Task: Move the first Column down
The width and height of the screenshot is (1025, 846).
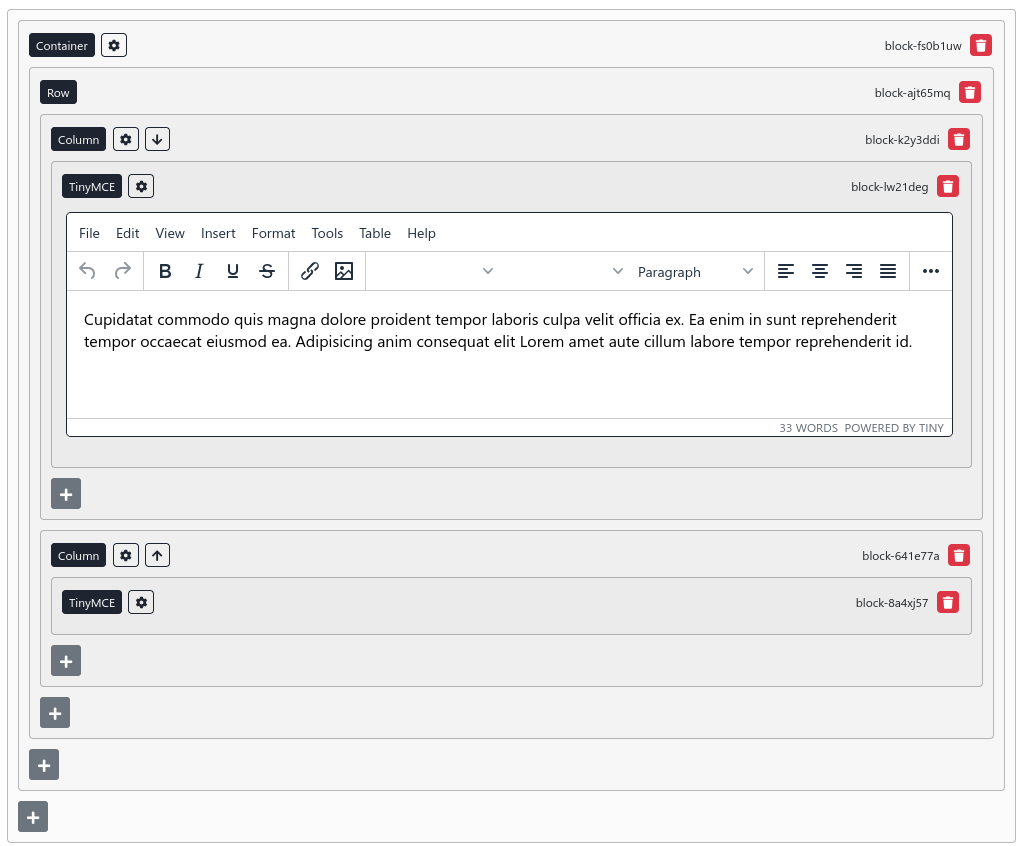Action: pyautogui.click(x=157, y=139)
